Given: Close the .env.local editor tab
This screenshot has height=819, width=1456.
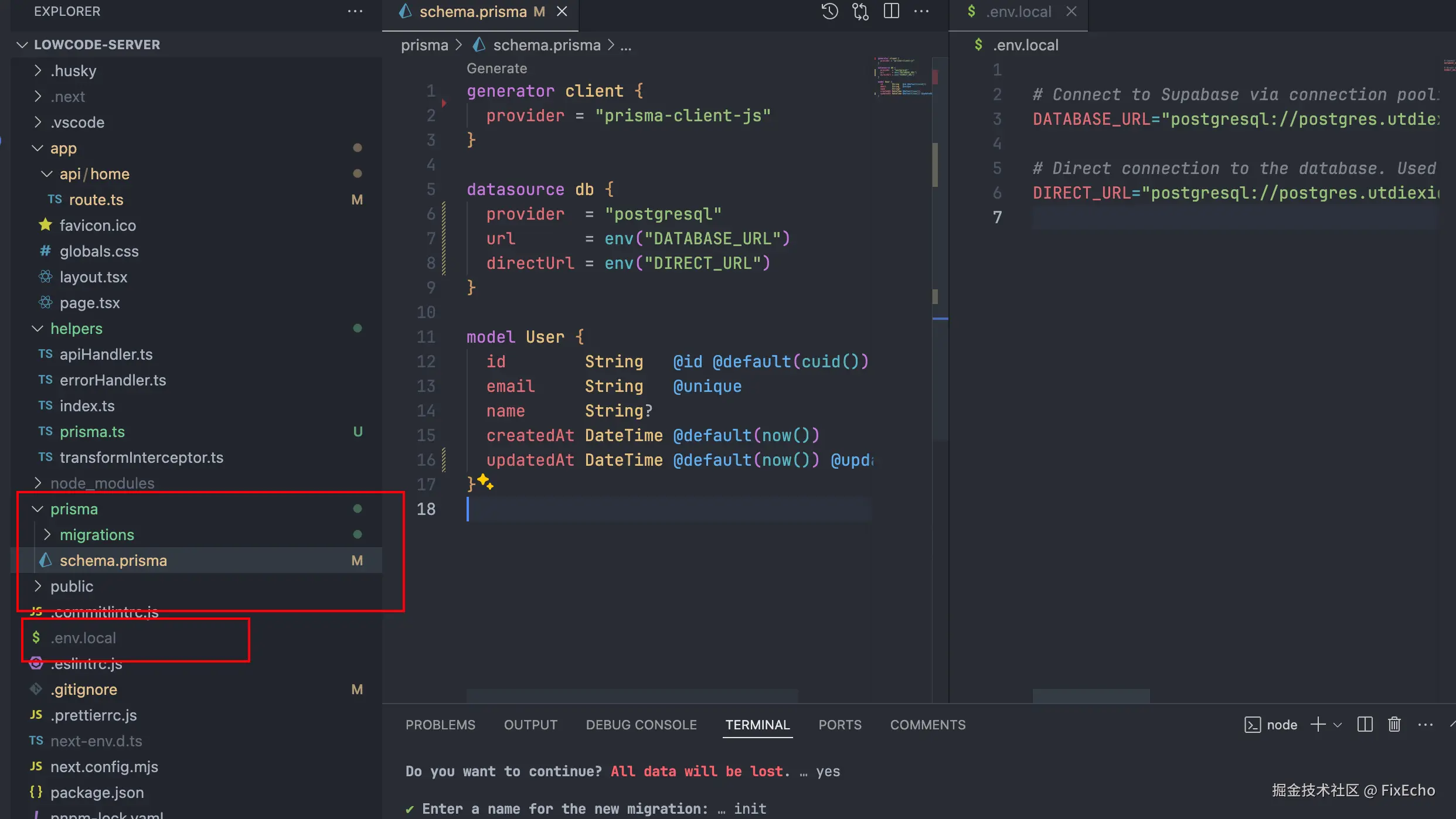Looking at the screenshot, I should coord(1071,12).
